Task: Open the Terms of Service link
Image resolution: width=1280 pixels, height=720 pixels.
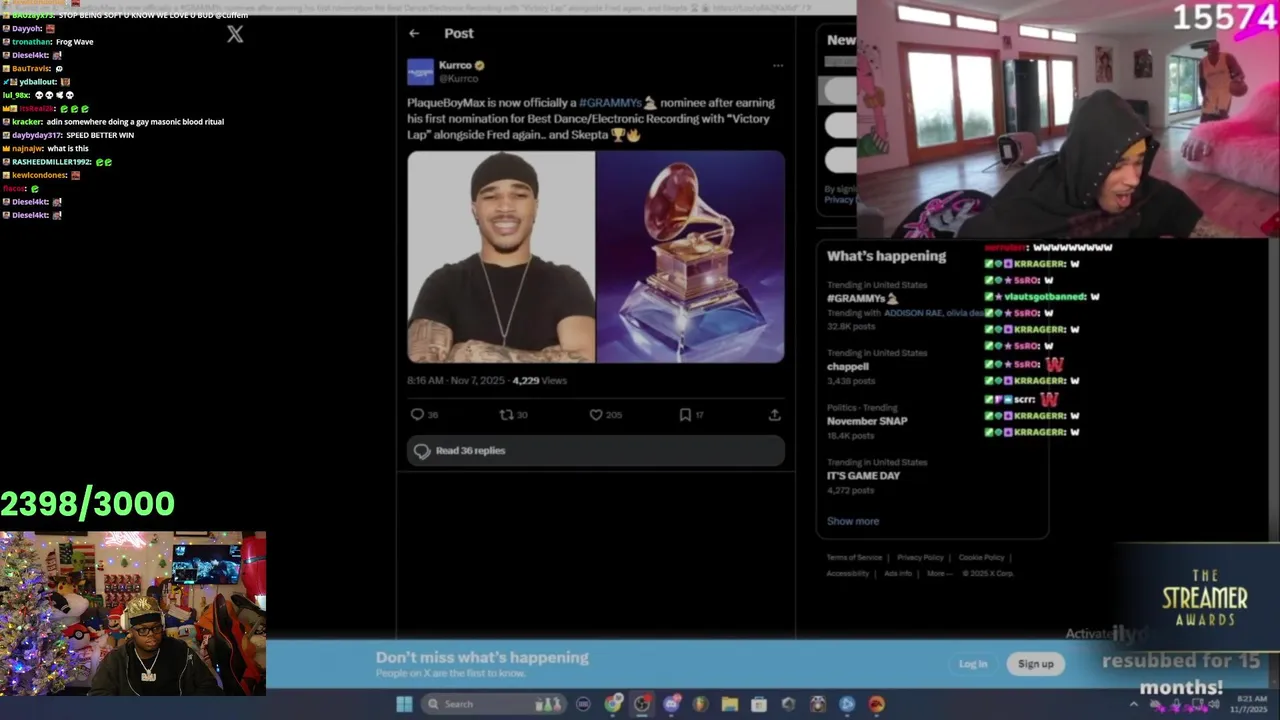Action: pos(854,557)
